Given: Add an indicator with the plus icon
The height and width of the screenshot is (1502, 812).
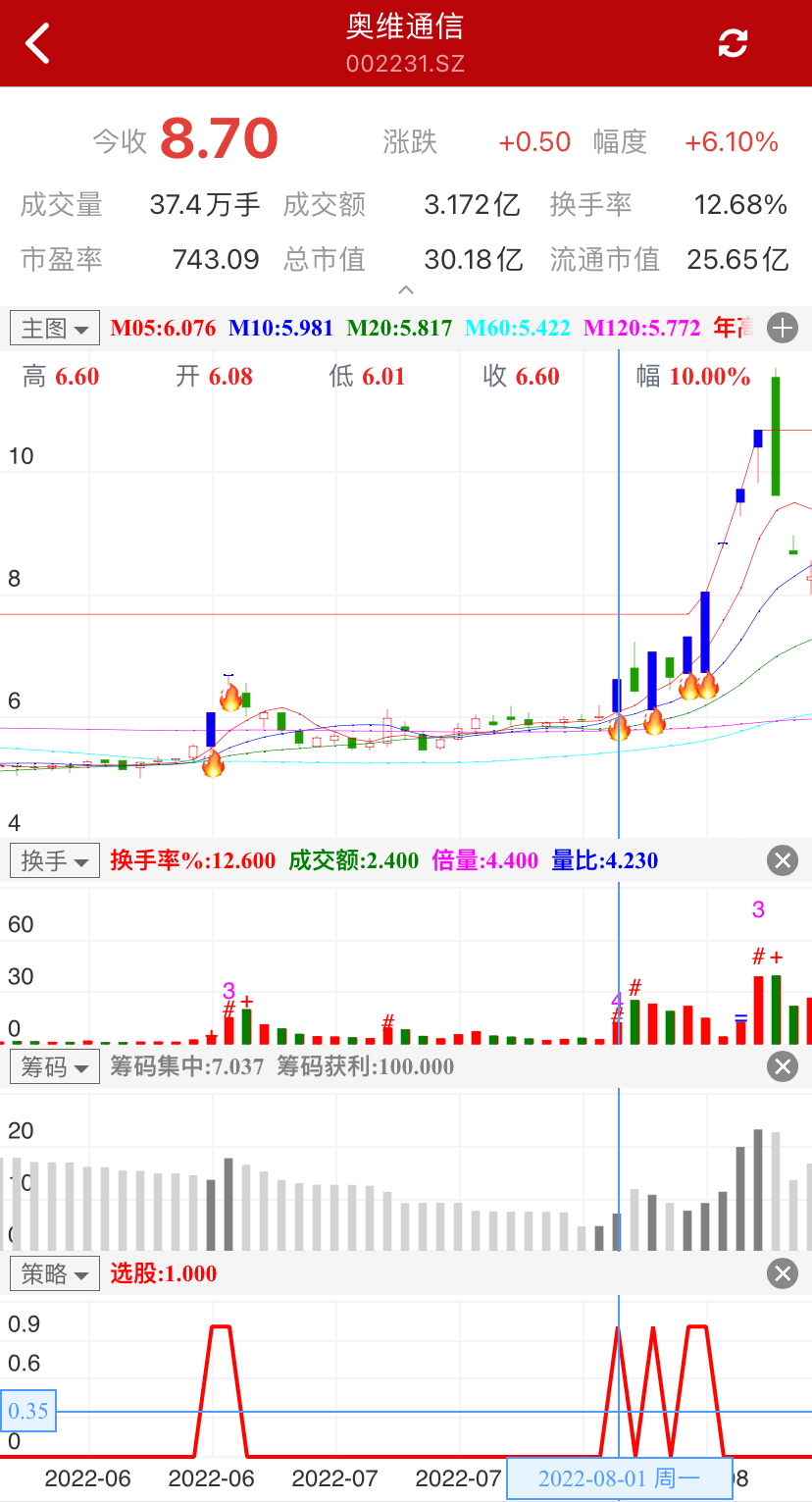Looking at the screenshot, I should [783, 328].
